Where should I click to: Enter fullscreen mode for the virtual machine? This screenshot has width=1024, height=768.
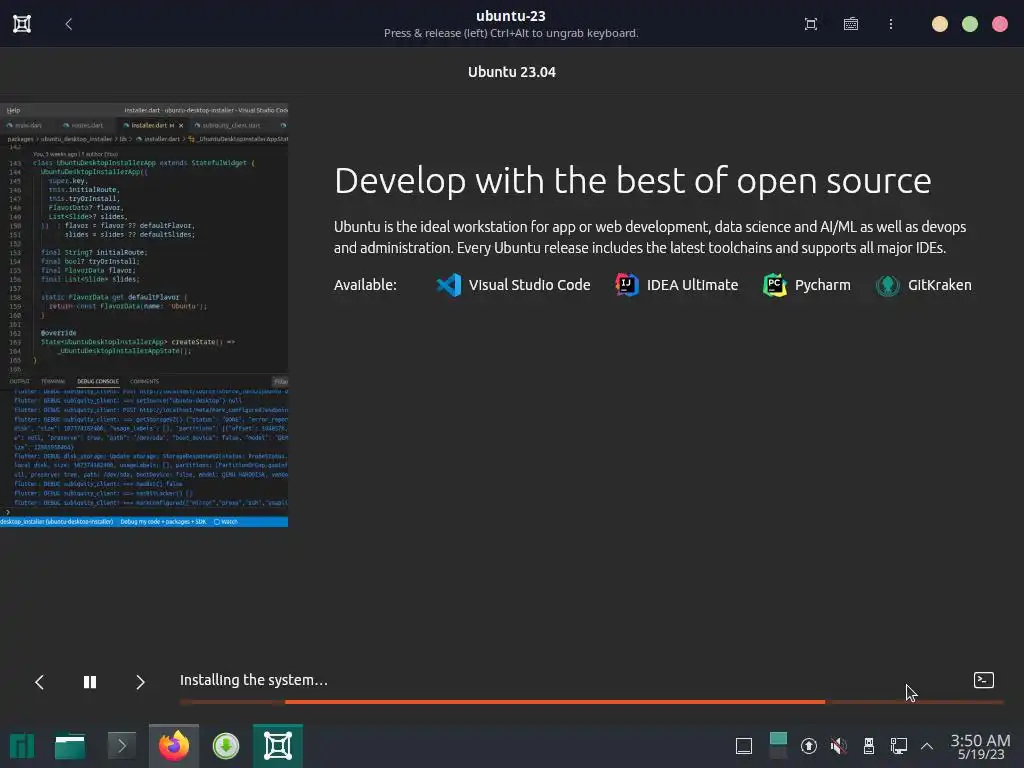[810, 24]
